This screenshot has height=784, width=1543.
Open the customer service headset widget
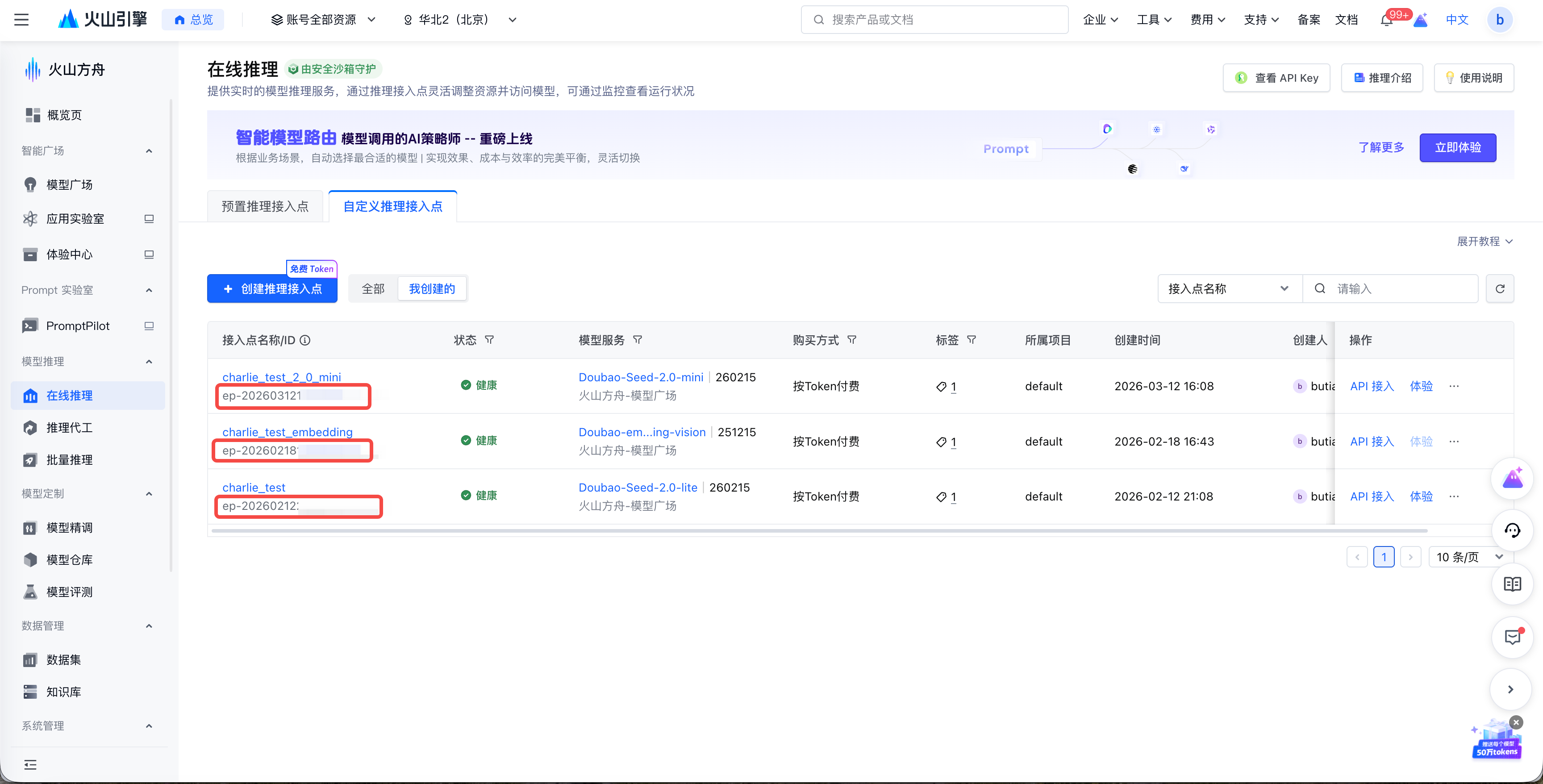tap(1512, 530)
